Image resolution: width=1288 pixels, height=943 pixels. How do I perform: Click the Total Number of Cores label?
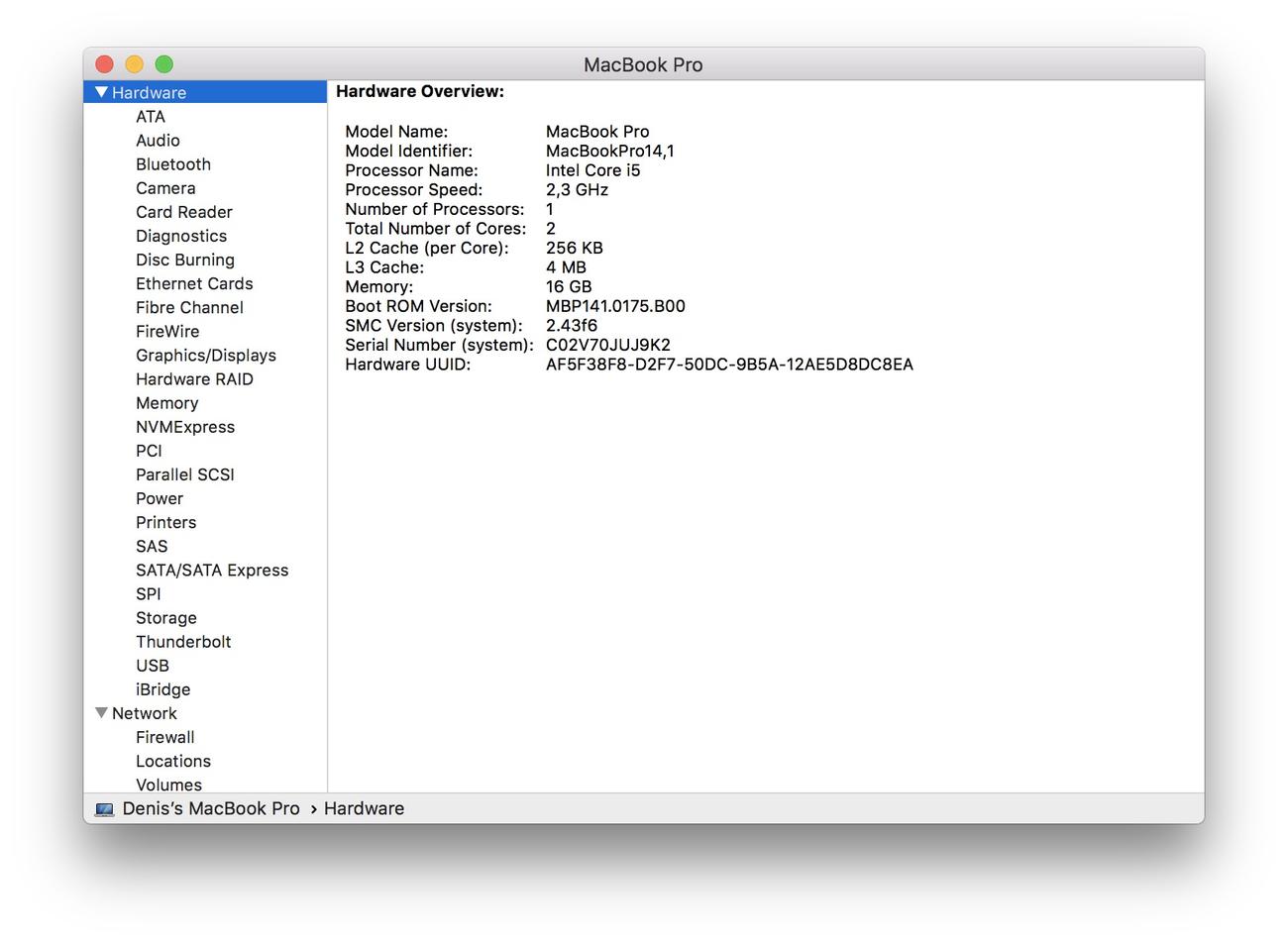click(436, 229)
